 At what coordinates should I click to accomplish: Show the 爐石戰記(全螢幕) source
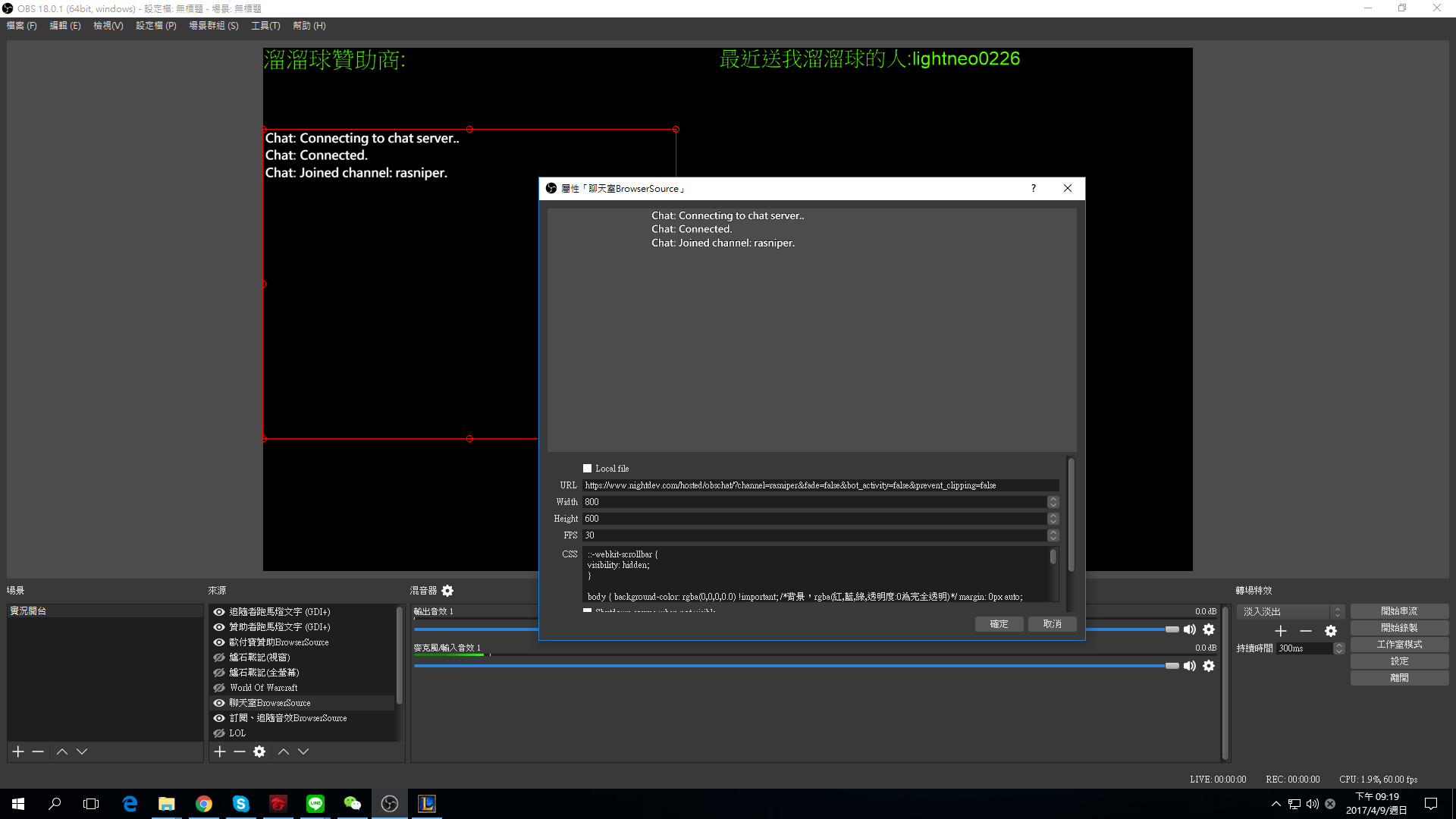coord(219,673)
